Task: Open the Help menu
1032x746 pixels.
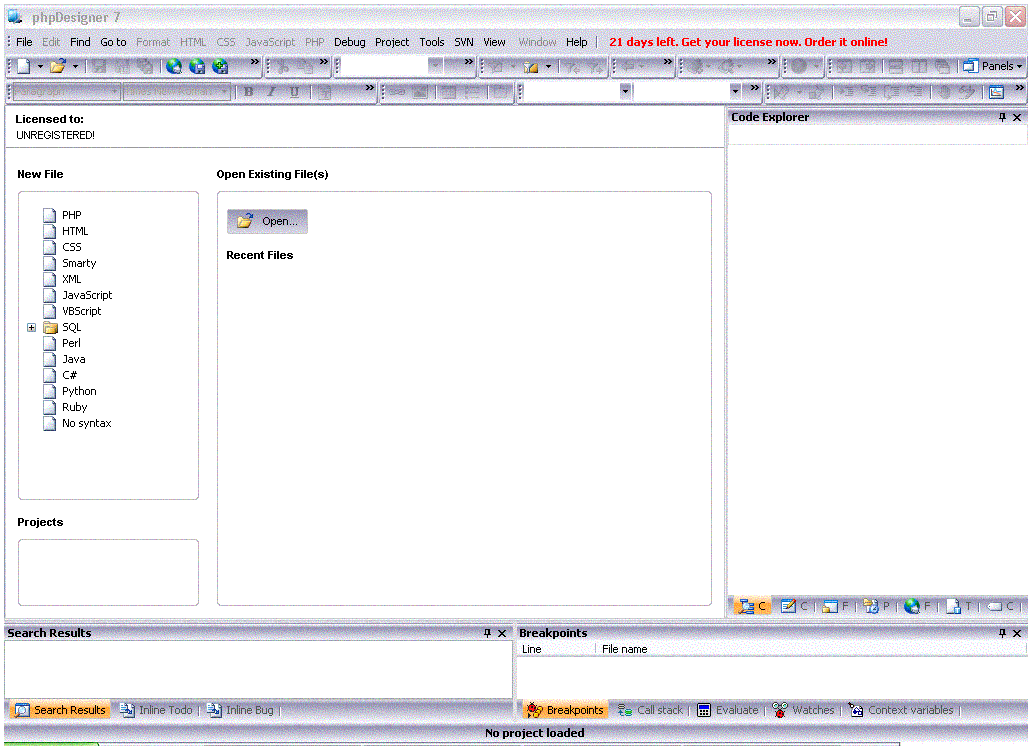Action: click(x=577, y=41)
